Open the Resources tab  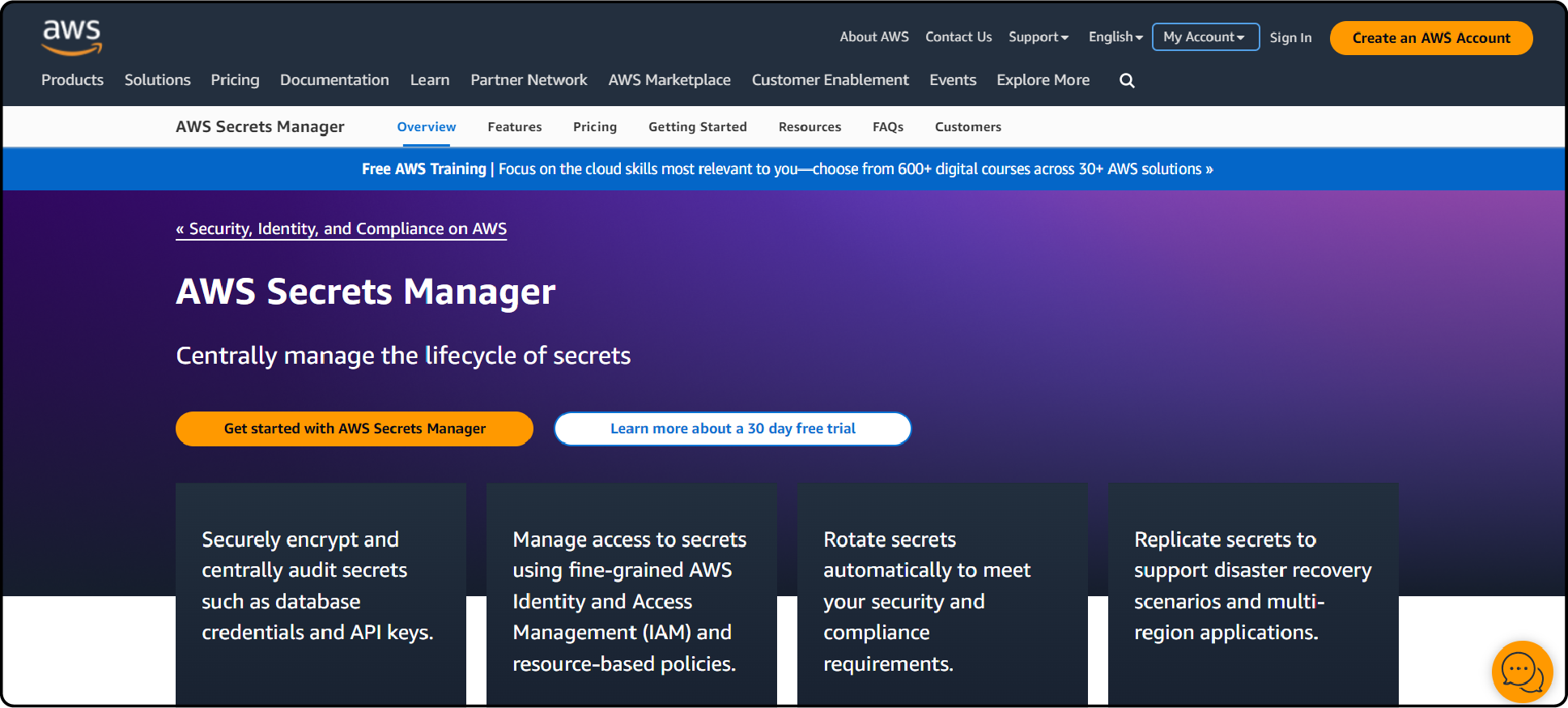pos(809,127)
